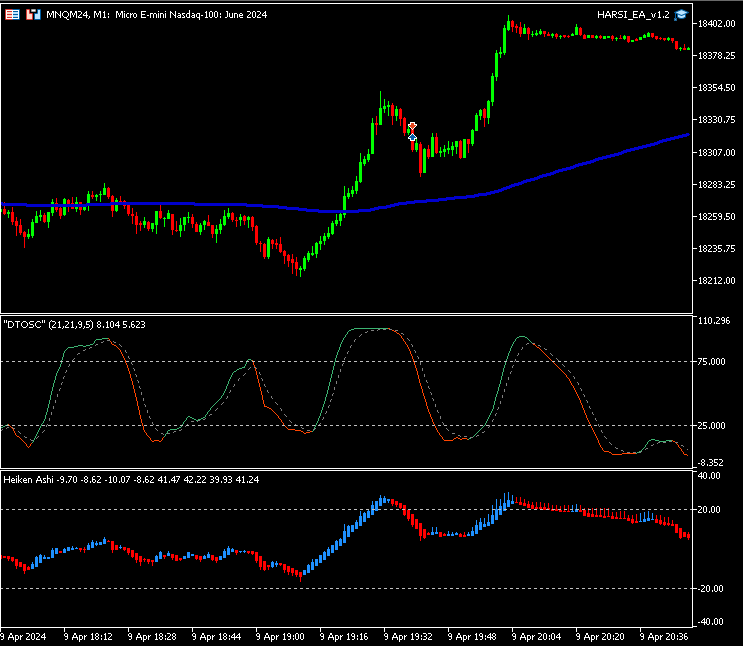The width and height of the screenshot is (743, 646).
Task: Click price level 18330.75 on the scale
Action: 716,120
